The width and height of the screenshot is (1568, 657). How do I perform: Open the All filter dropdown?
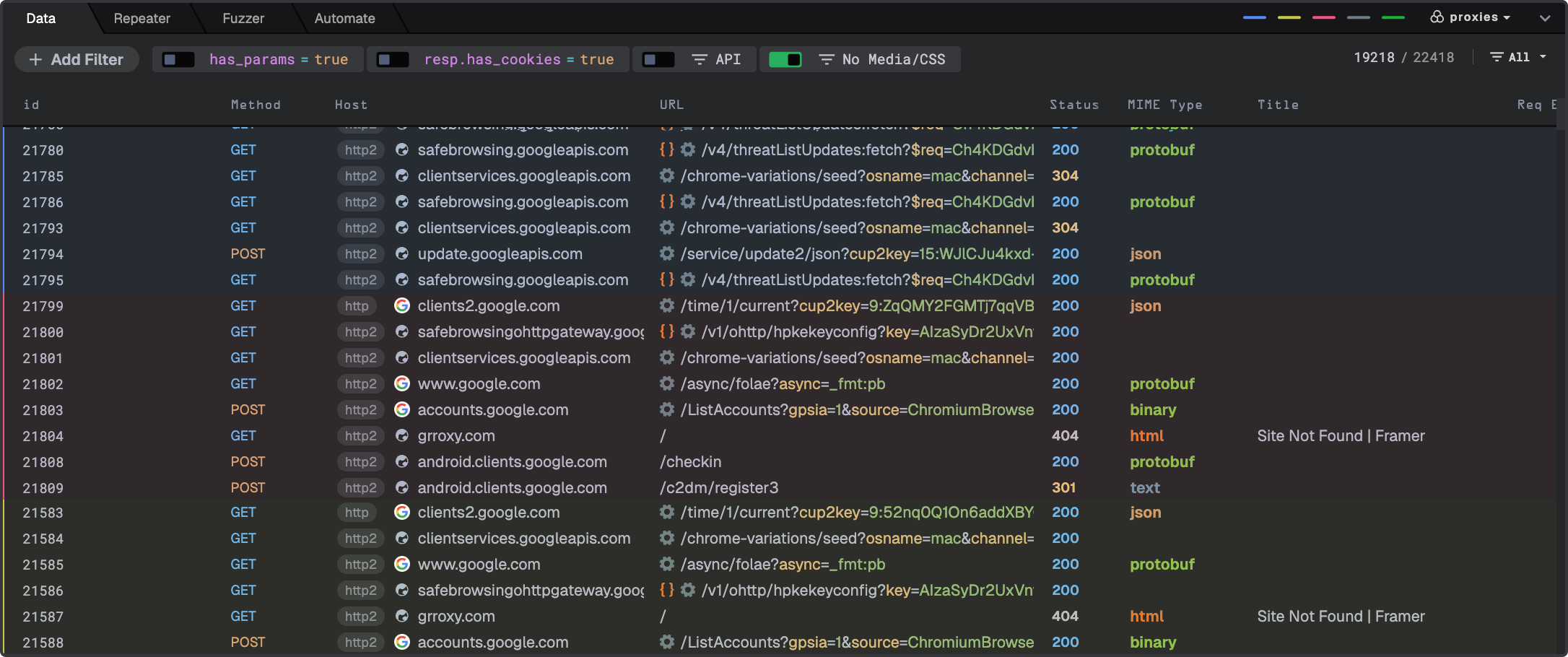tap(1522, 56)
